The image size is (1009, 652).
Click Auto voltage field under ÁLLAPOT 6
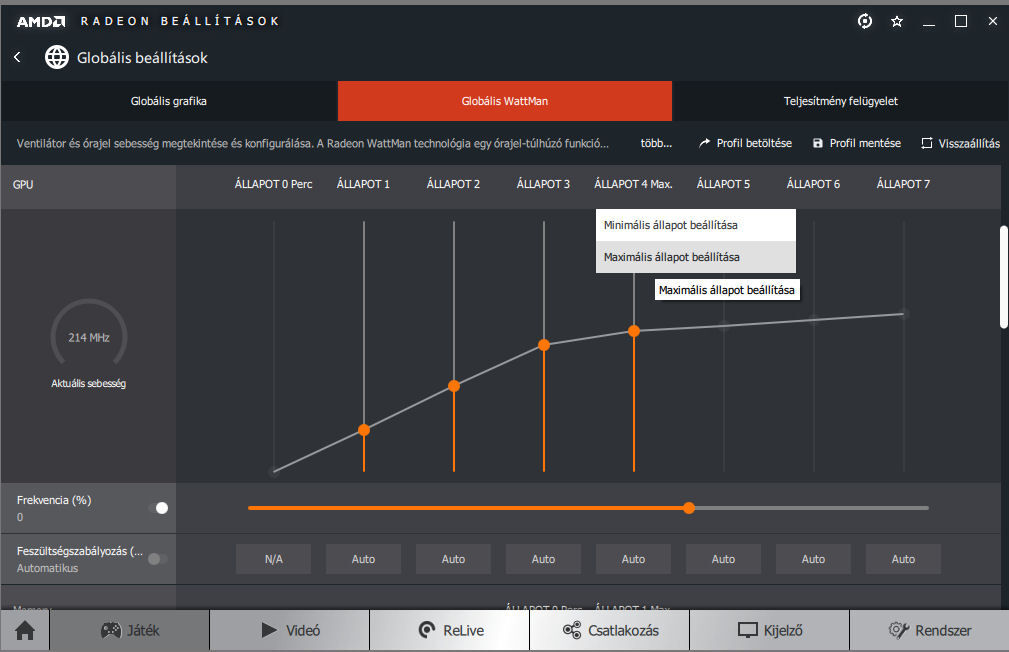(813, 559)
